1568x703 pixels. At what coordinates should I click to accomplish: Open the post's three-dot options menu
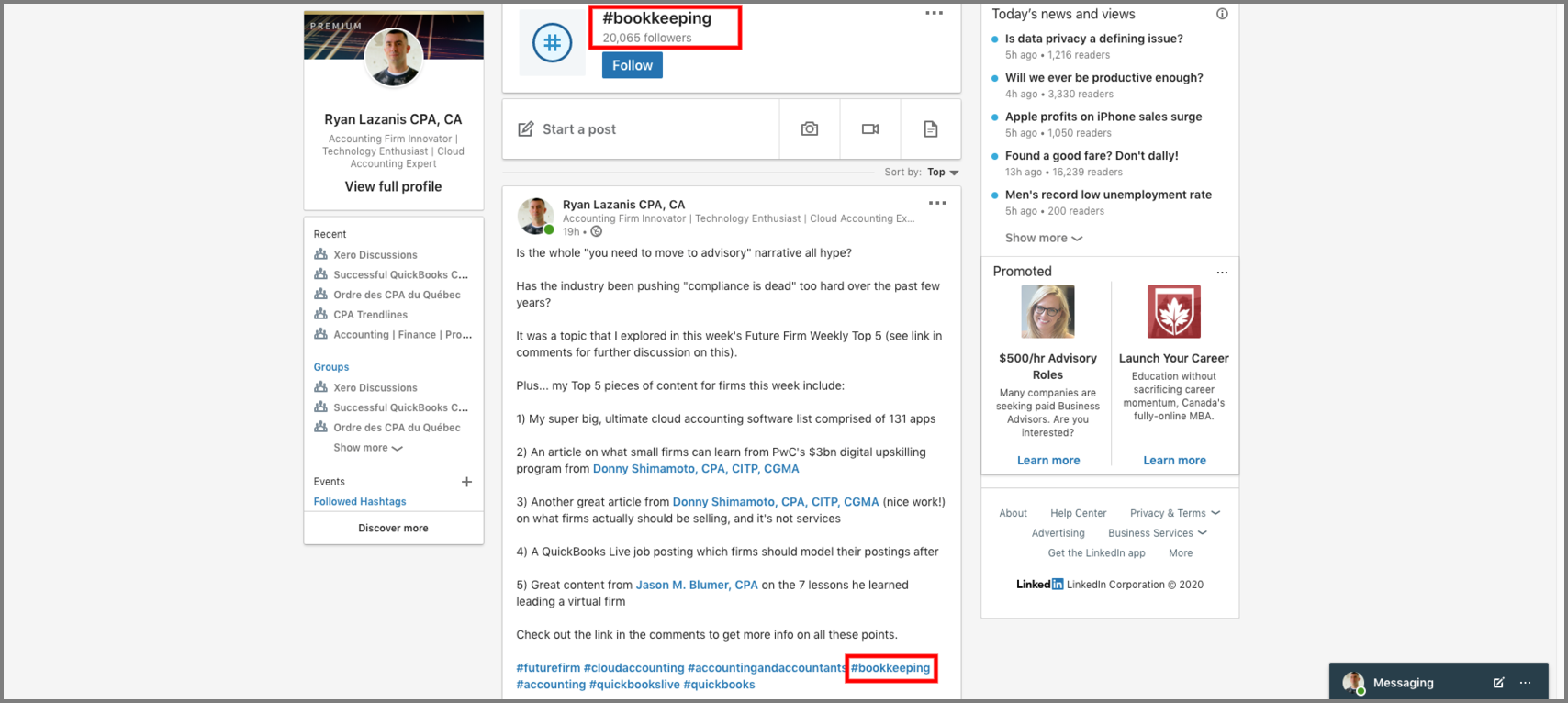pyautogui.click(x=936, y=203)
